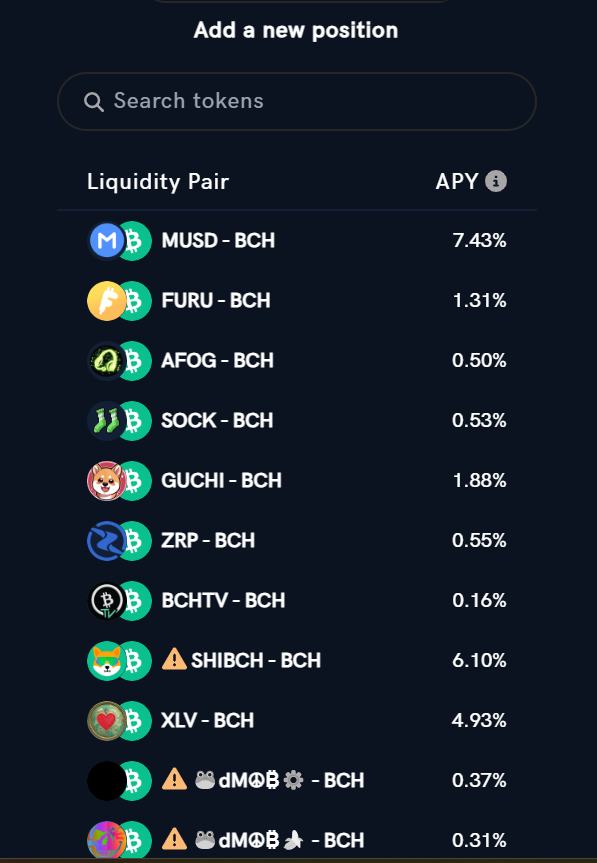Viewport: 597px width, 863px height.
Task: Click the SHIBCH warning triangle icon
Action: tap(174, 659)
